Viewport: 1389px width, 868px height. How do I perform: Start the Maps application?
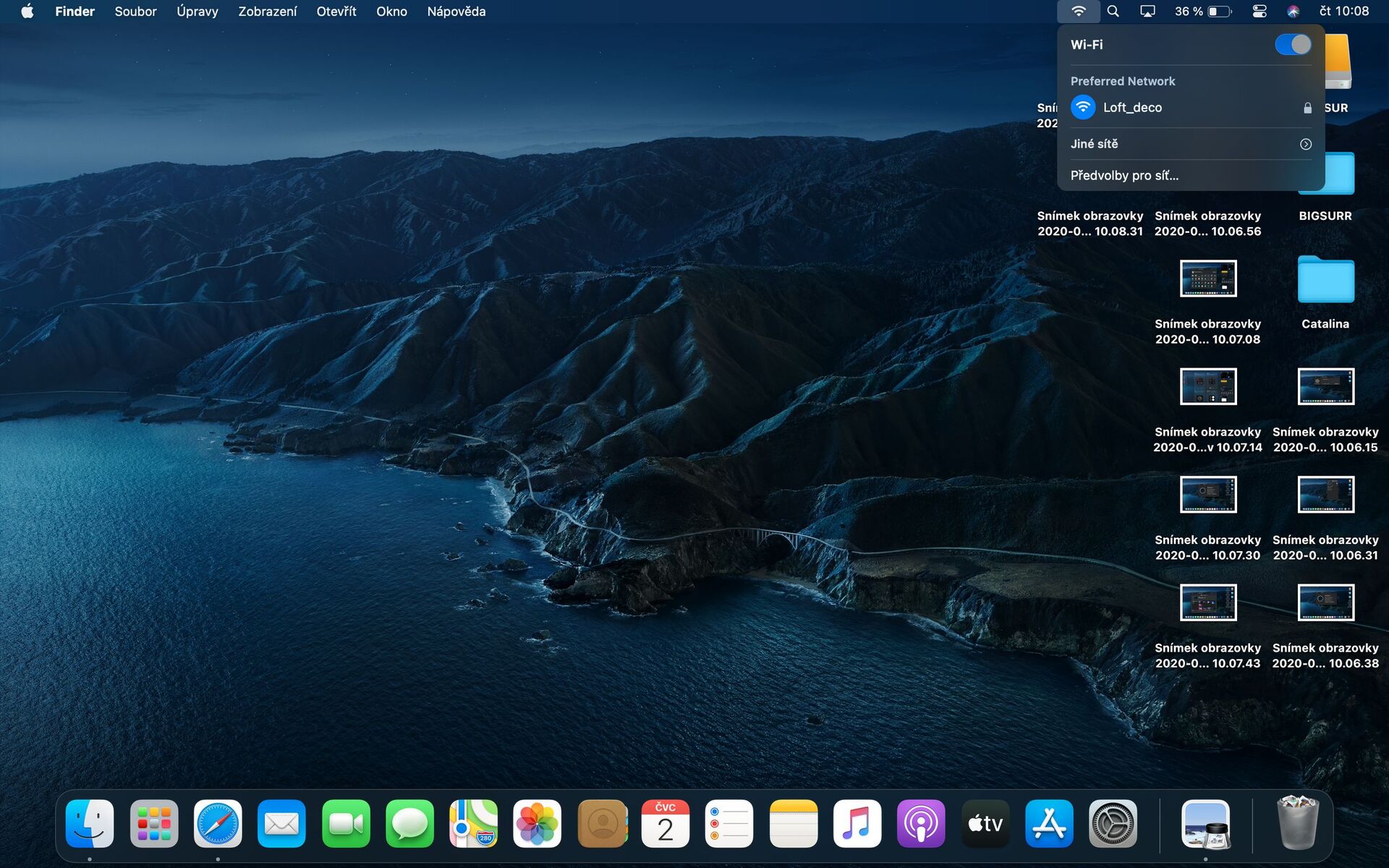click(474, 823)
